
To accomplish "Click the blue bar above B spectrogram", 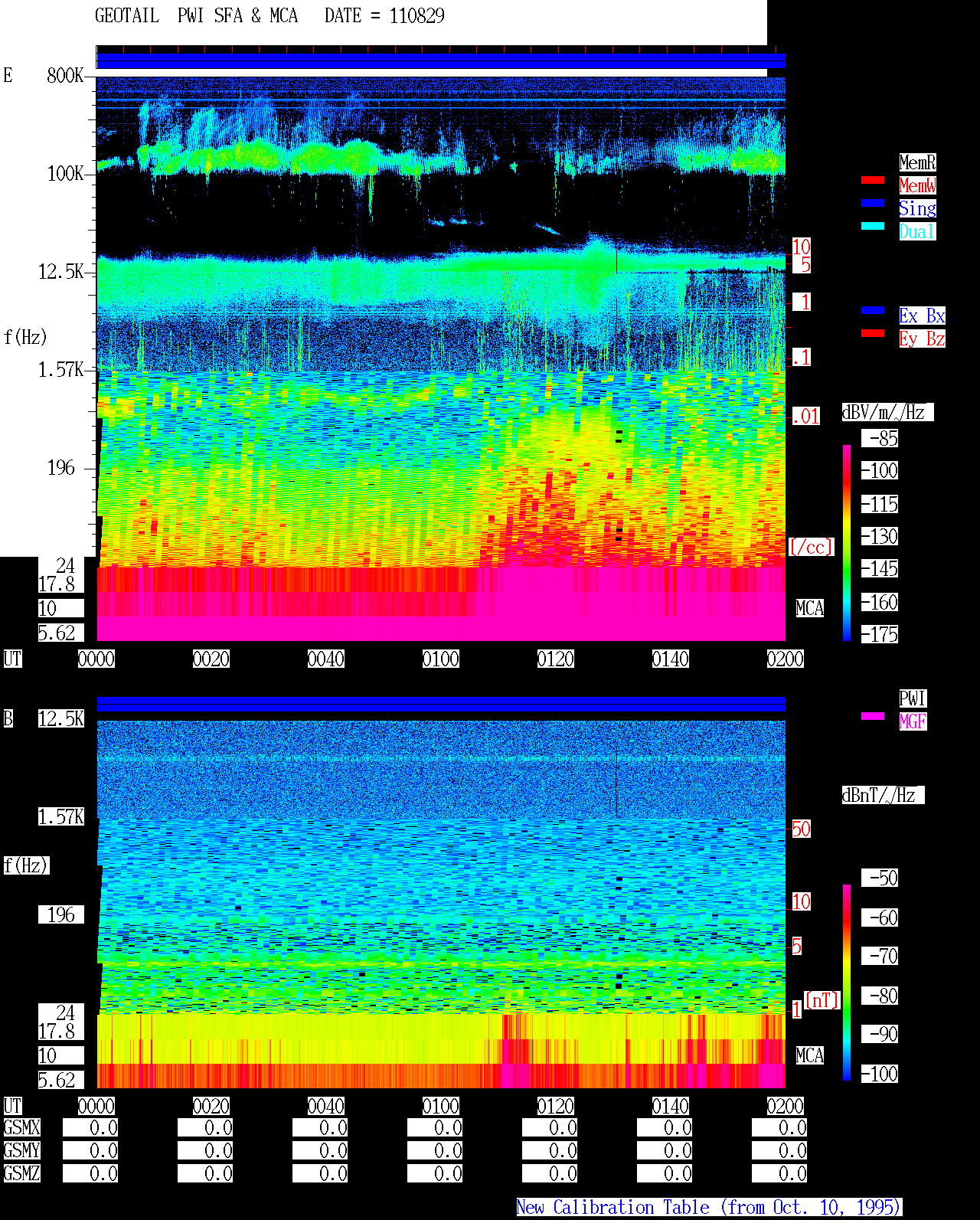I will pos(441,704).
